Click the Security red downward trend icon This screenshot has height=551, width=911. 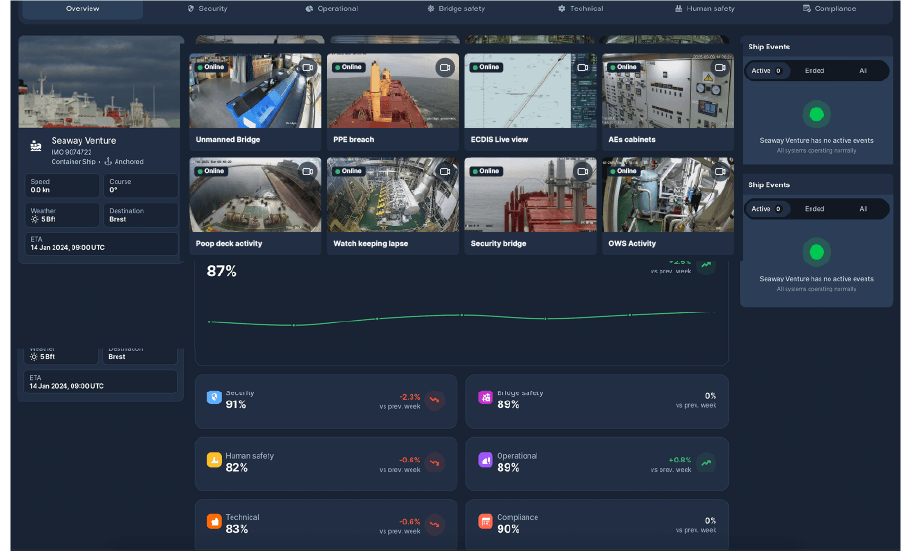(x=434, y=400)
